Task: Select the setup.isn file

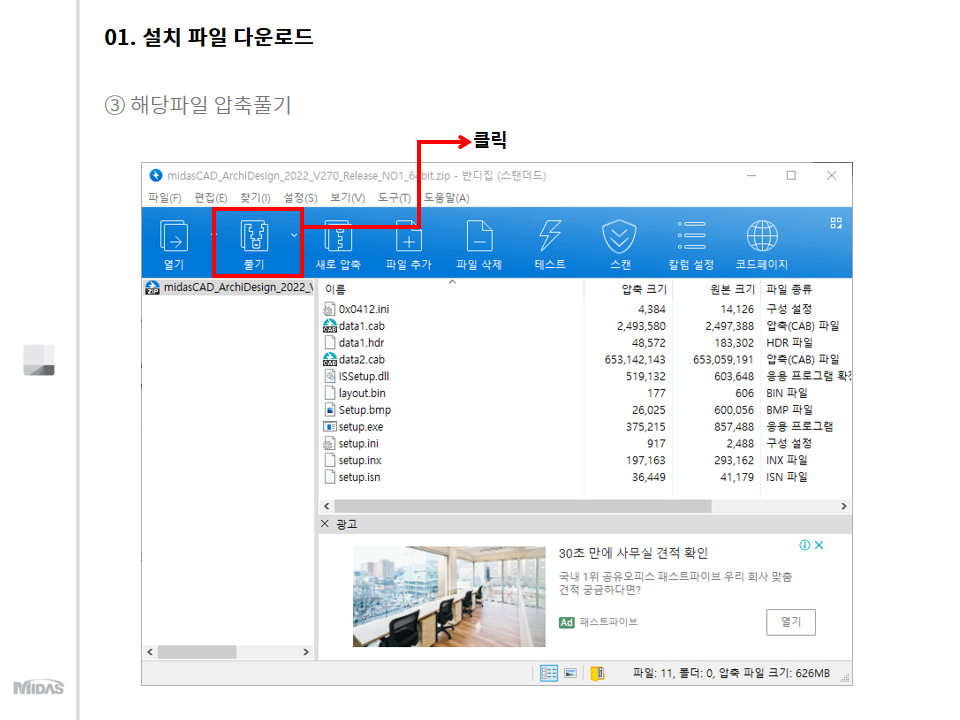Action: click(359, 477)
